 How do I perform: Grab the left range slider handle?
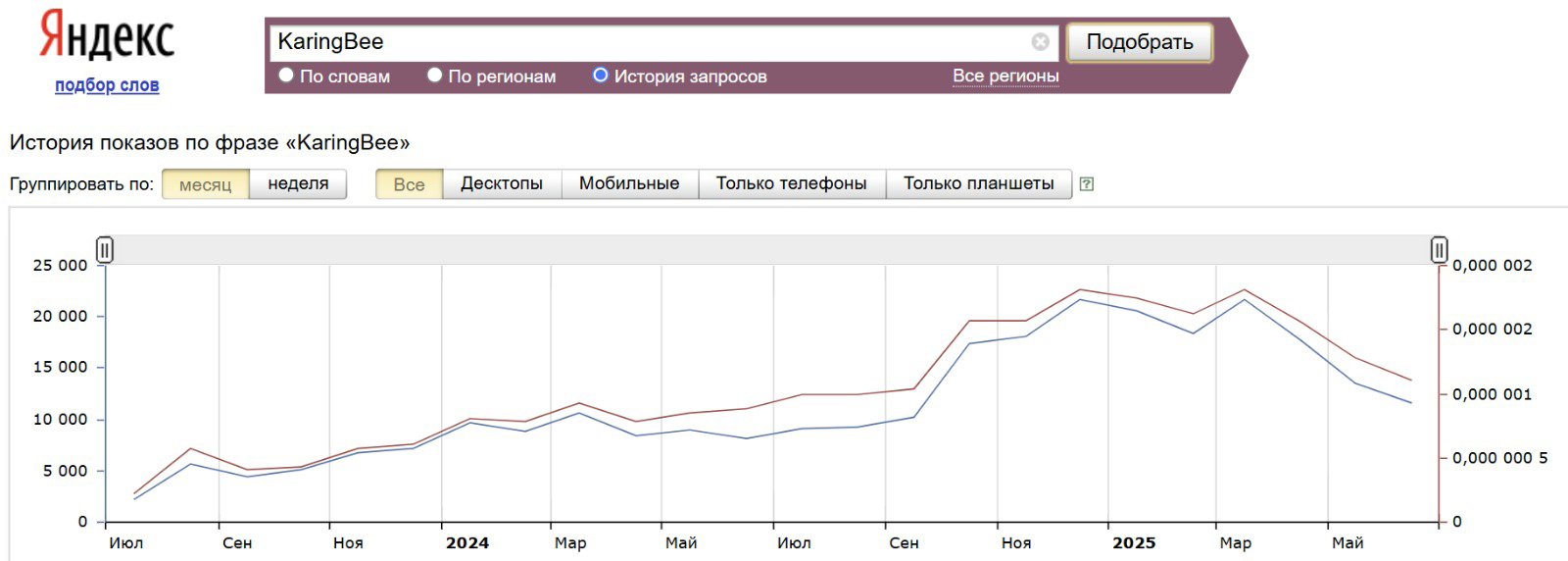point(105,250)
